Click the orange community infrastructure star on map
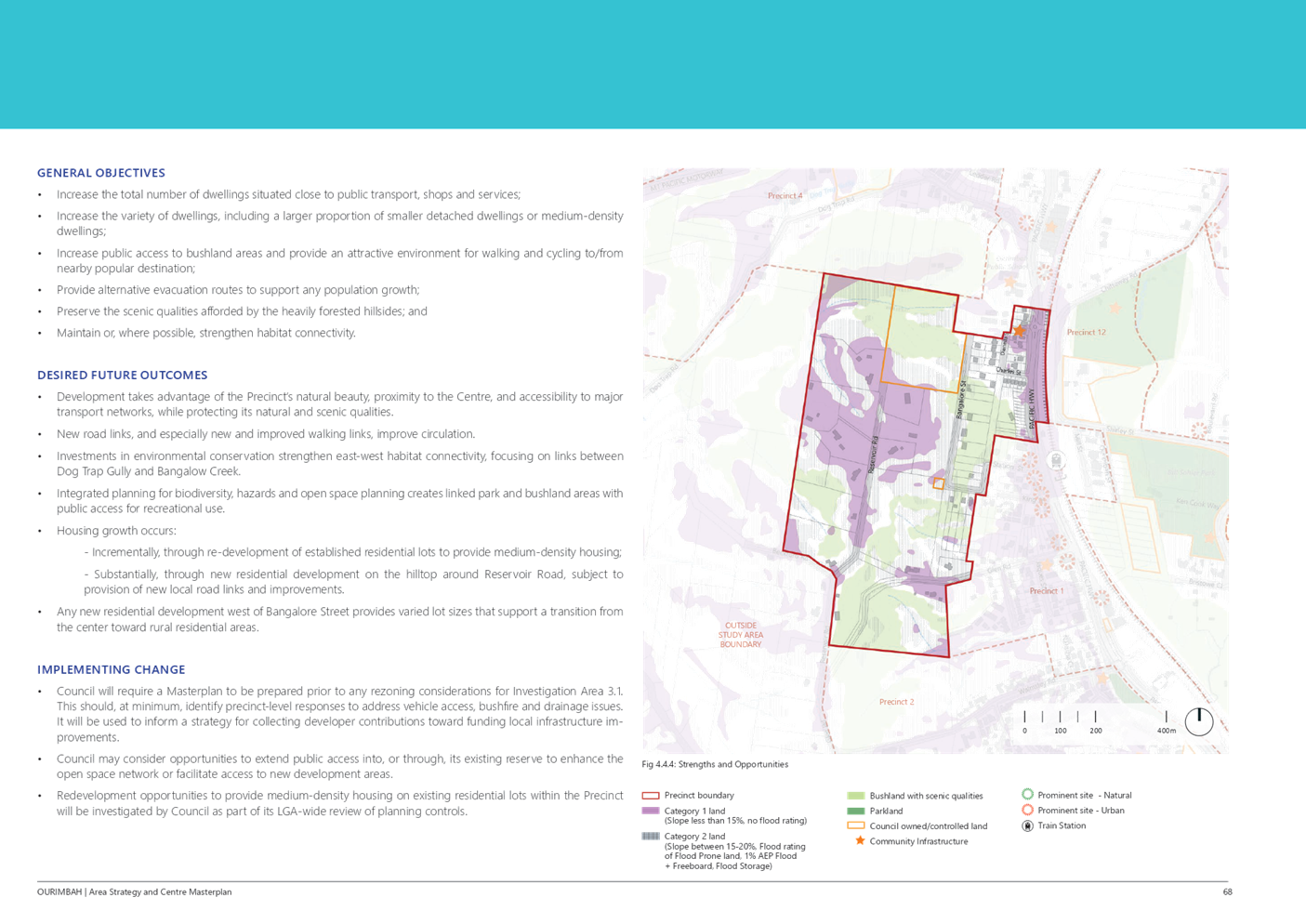The height and width of the screenshot is (924, 1306). click(x=1019, y=330)
